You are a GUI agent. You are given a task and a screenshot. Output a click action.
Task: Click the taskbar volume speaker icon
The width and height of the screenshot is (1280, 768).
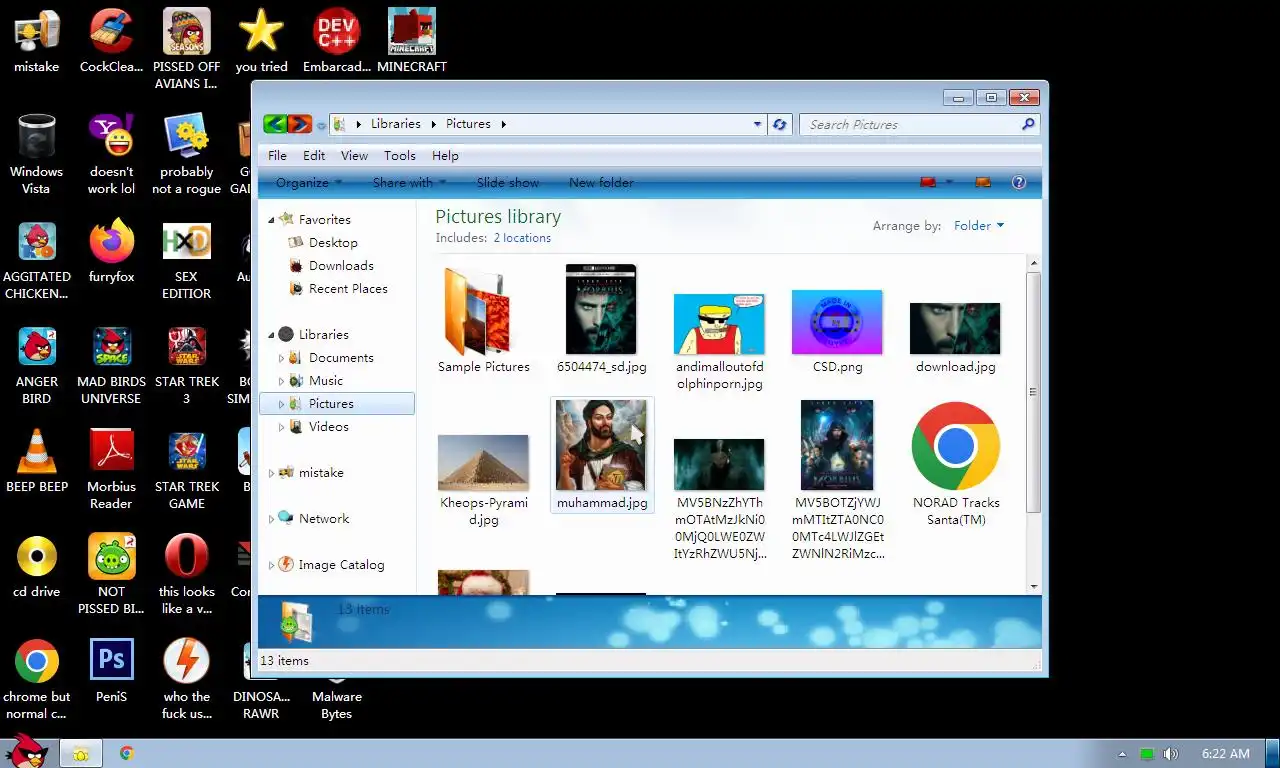(x=1170, y=754)
